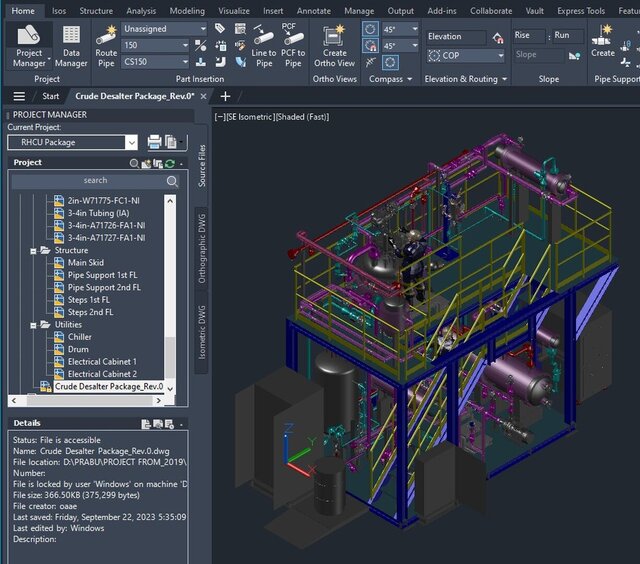Toggle the compass snap button with magnet
Image resolution: width=640 pixels, height=564 pixels.
[x=370, y=46]
